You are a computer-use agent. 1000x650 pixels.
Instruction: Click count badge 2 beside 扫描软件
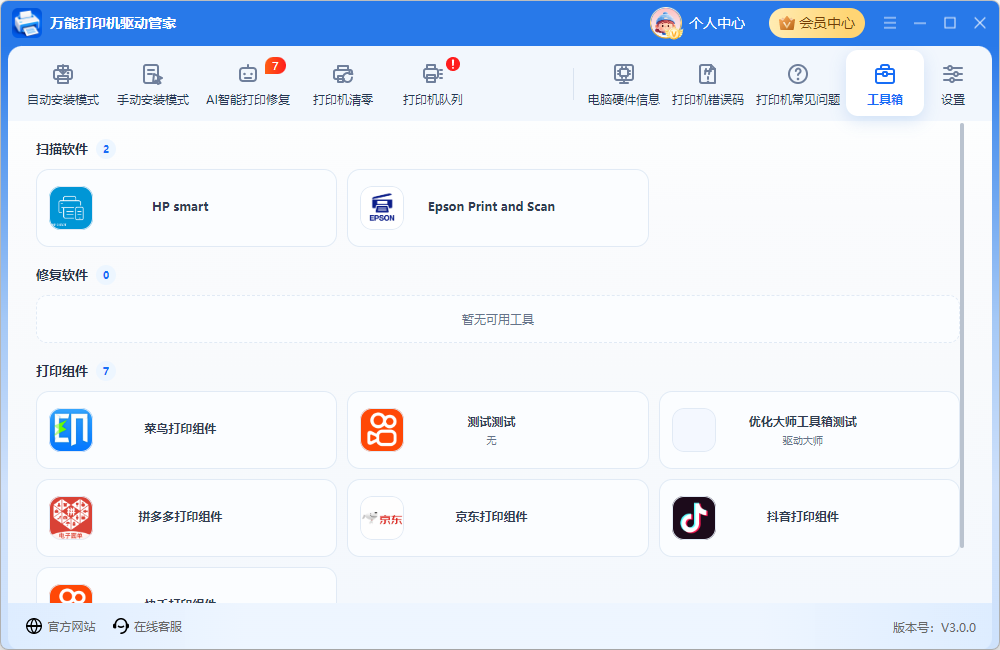tap(106, 149)
